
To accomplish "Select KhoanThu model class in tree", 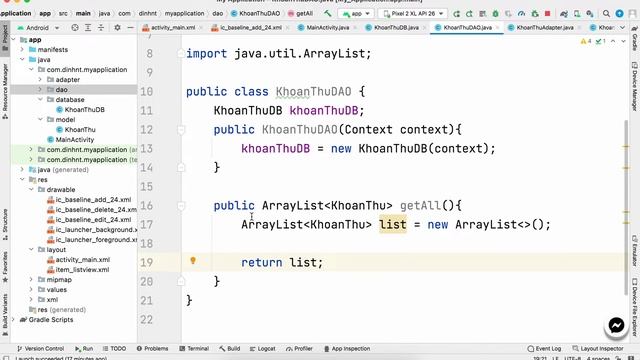I will pyautogui.click(x=76, y=129).
